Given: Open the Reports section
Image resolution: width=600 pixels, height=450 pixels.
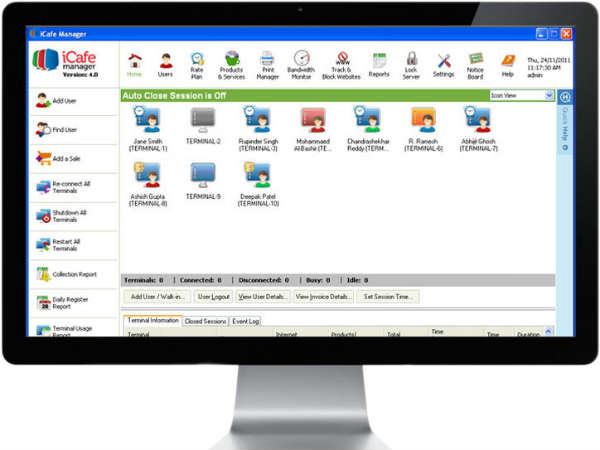Looking at the screenshot, I should pos(379,65).
